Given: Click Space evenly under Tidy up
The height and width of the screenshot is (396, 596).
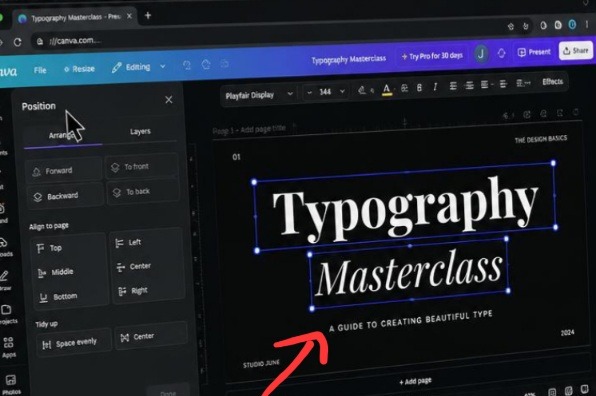Looking at the screenshot, I should [74, 343].
